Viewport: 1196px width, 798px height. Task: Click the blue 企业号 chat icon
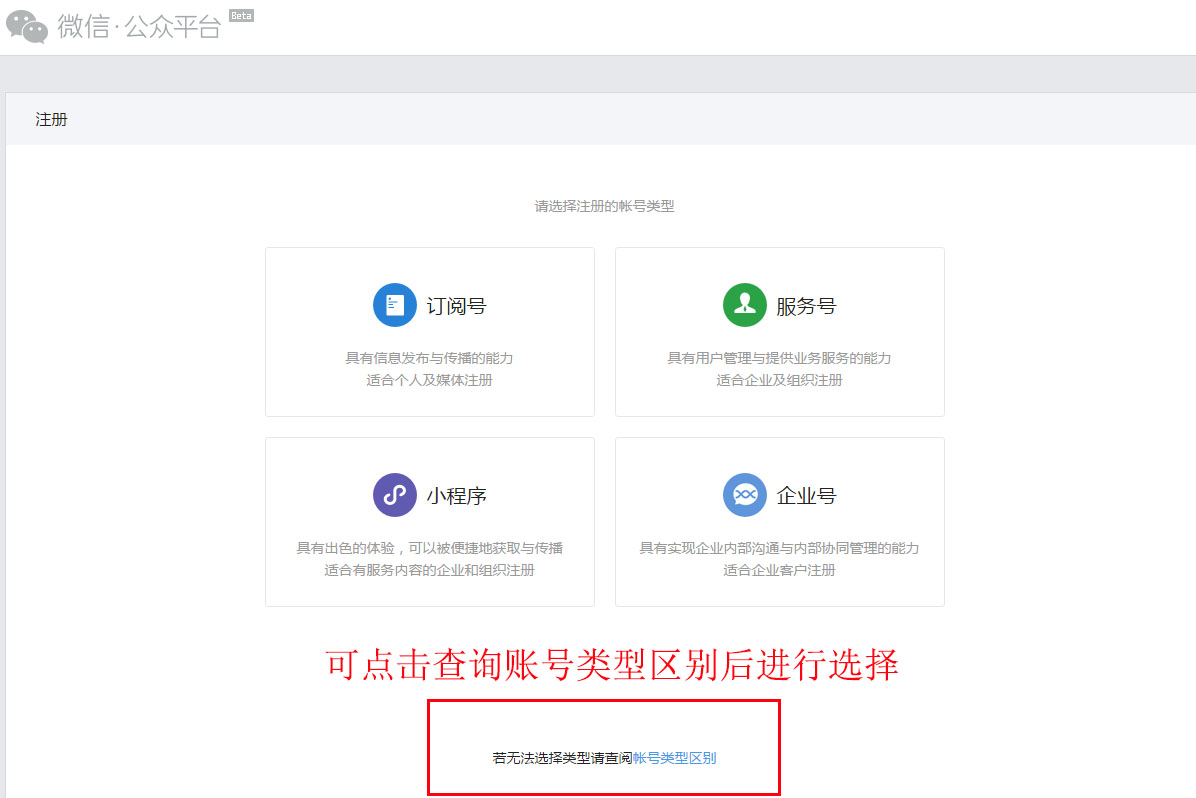click(744, 495)
